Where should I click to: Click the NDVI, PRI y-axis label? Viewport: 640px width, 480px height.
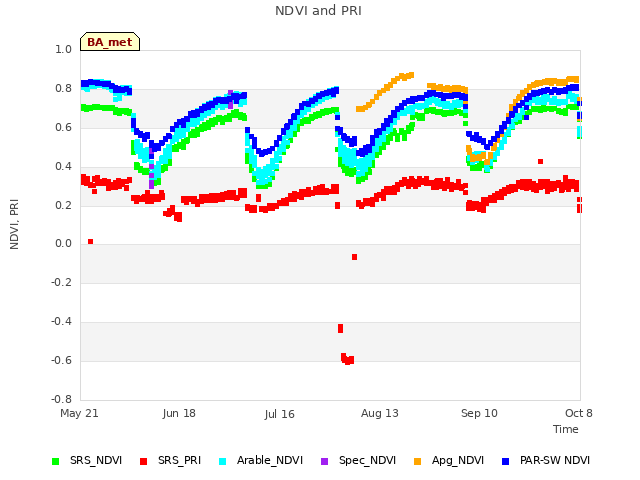(14, 224)
